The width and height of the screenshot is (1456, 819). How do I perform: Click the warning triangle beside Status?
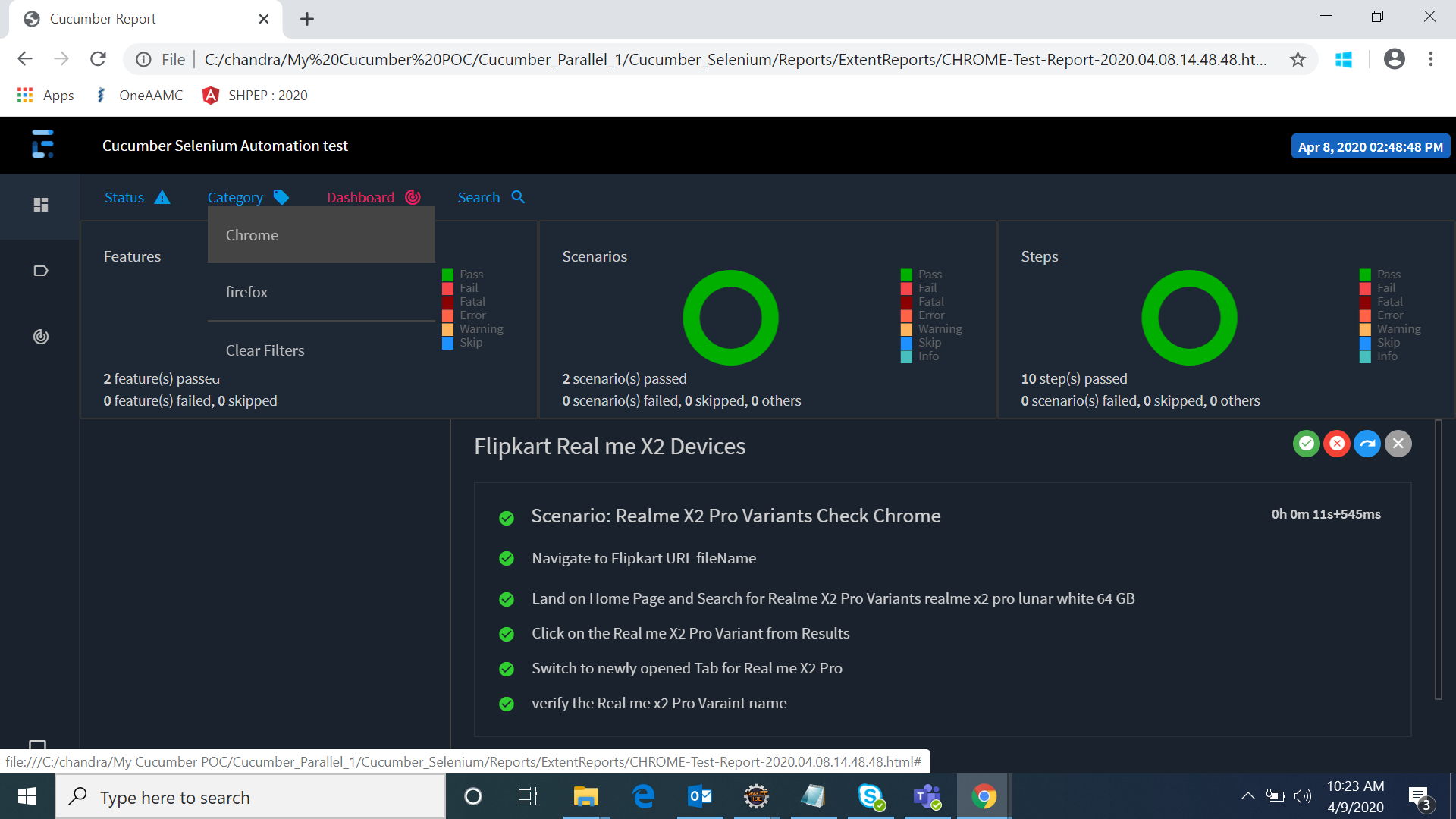(x=162, y=197)
